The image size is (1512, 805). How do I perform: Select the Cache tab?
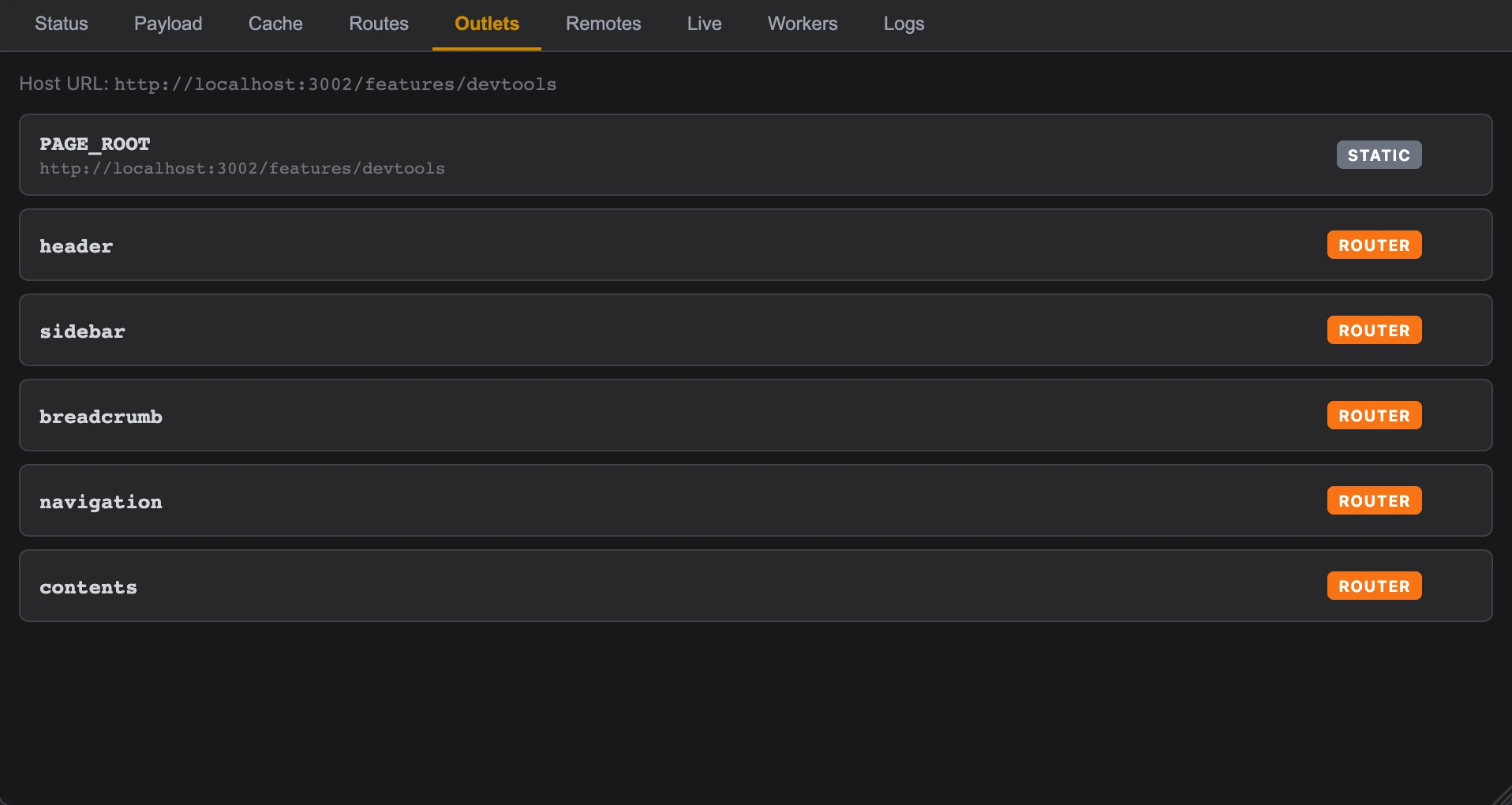point(275,24)
